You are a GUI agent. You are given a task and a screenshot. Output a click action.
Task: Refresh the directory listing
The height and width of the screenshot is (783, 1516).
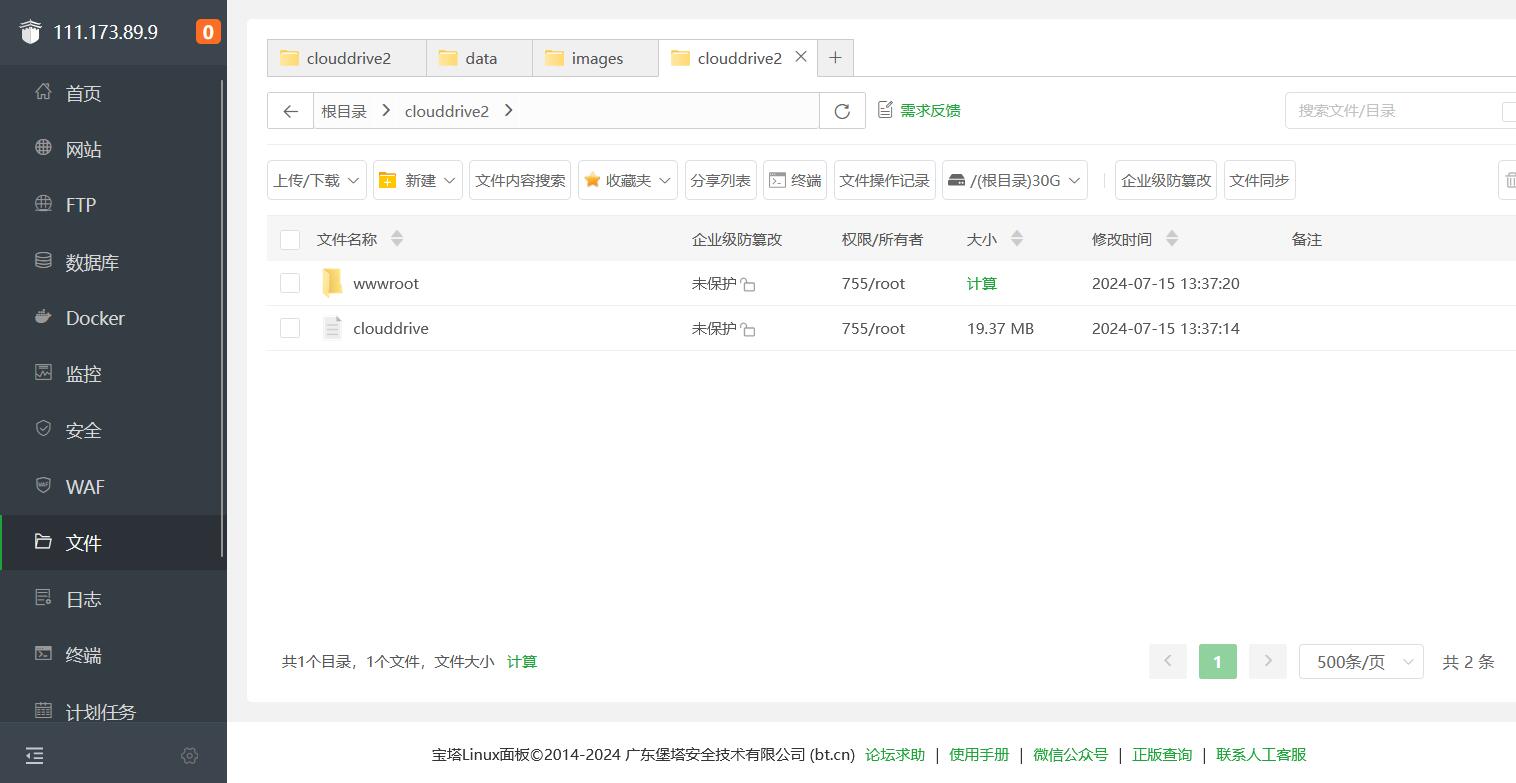point(842,111)
